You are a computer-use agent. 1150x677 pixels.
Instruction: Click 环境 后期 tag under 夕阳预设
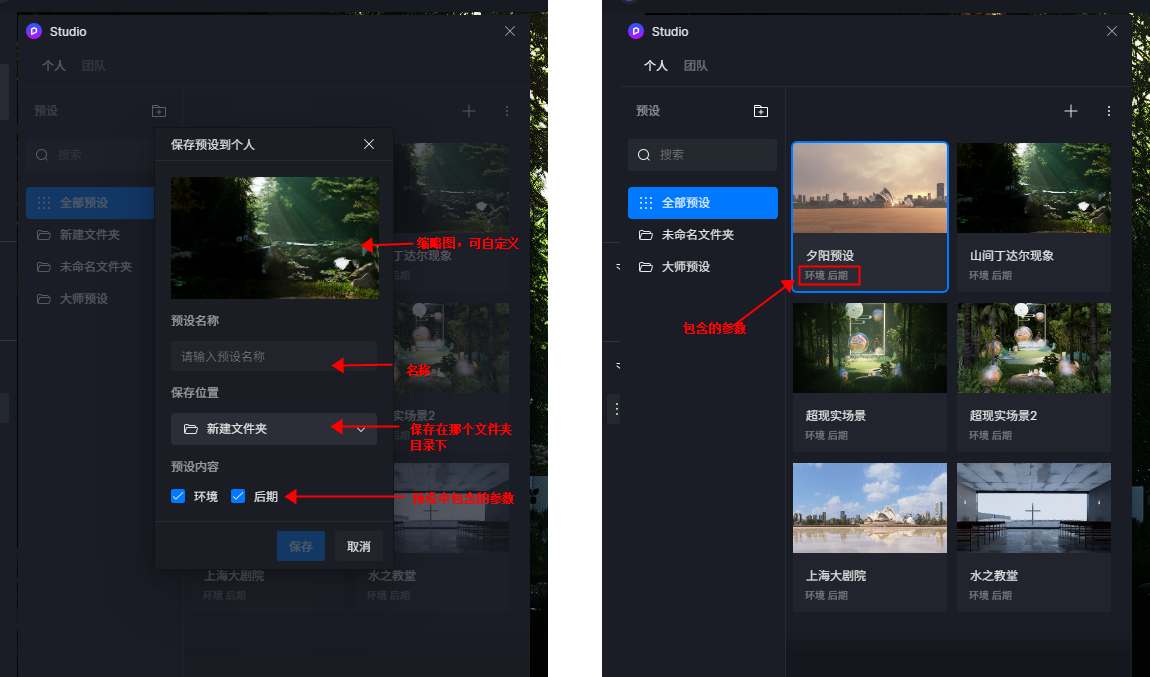pos(827,276)
